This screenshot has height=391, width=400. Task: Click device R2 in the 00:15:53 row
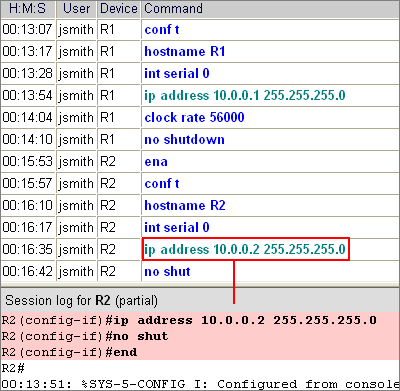coord(108,162)
